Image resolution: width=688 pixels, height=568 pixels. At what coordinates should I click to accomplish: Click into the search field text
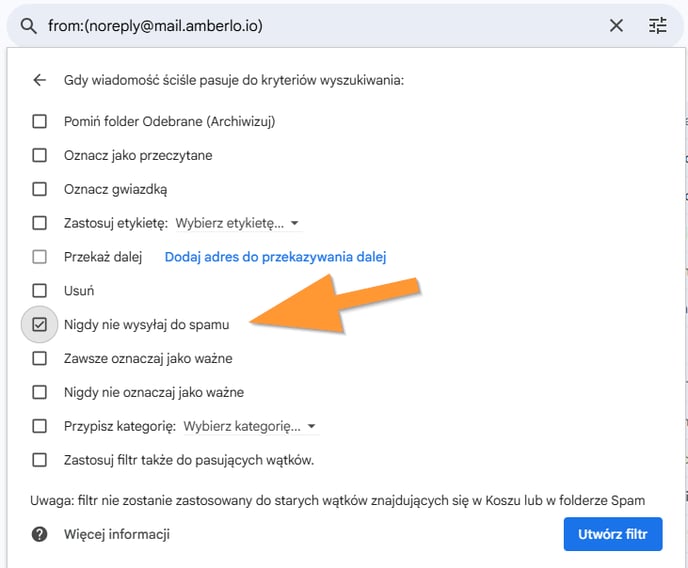(155, 26)
